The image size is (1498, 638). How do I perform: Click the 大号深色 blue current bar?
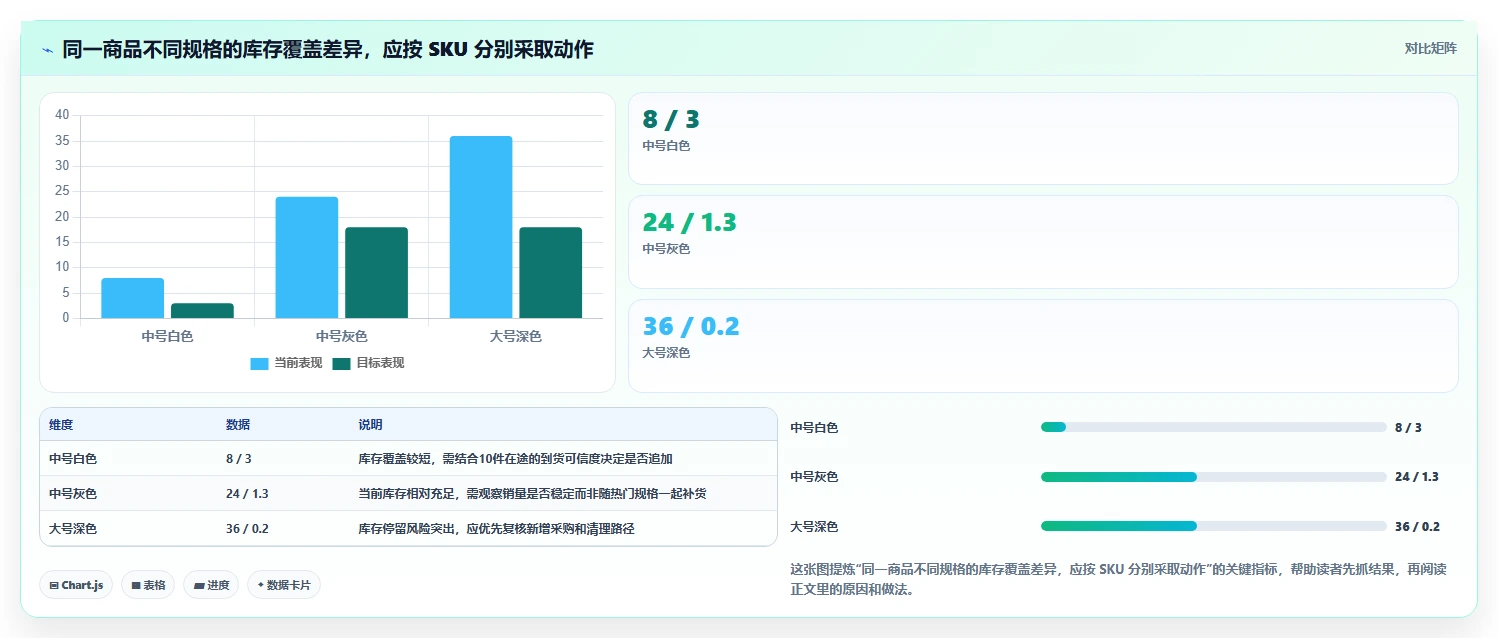point(481,227)
